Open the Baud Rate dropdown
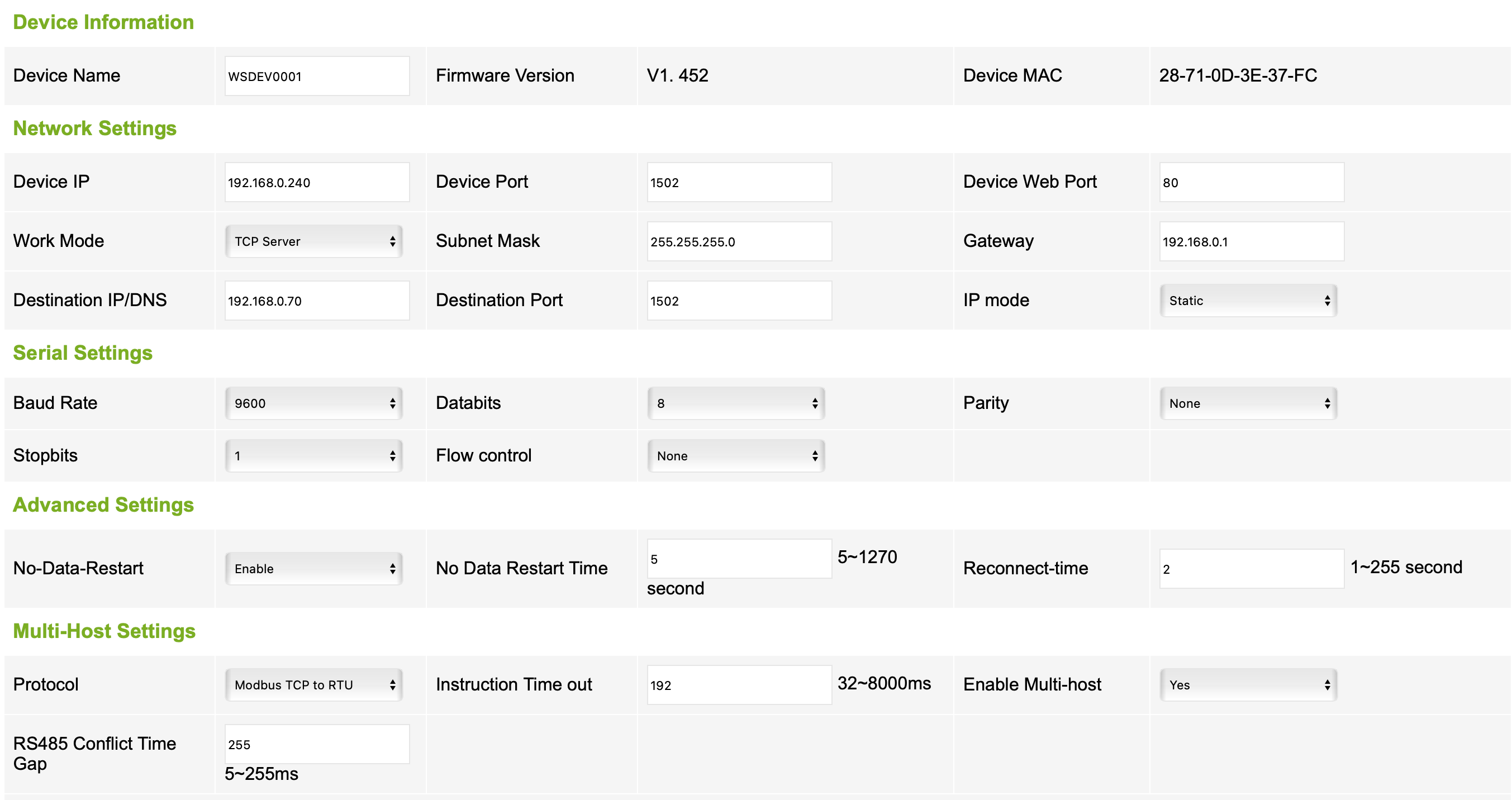The width and height of the screenshot is (1512, 800). tap(313, 403)
